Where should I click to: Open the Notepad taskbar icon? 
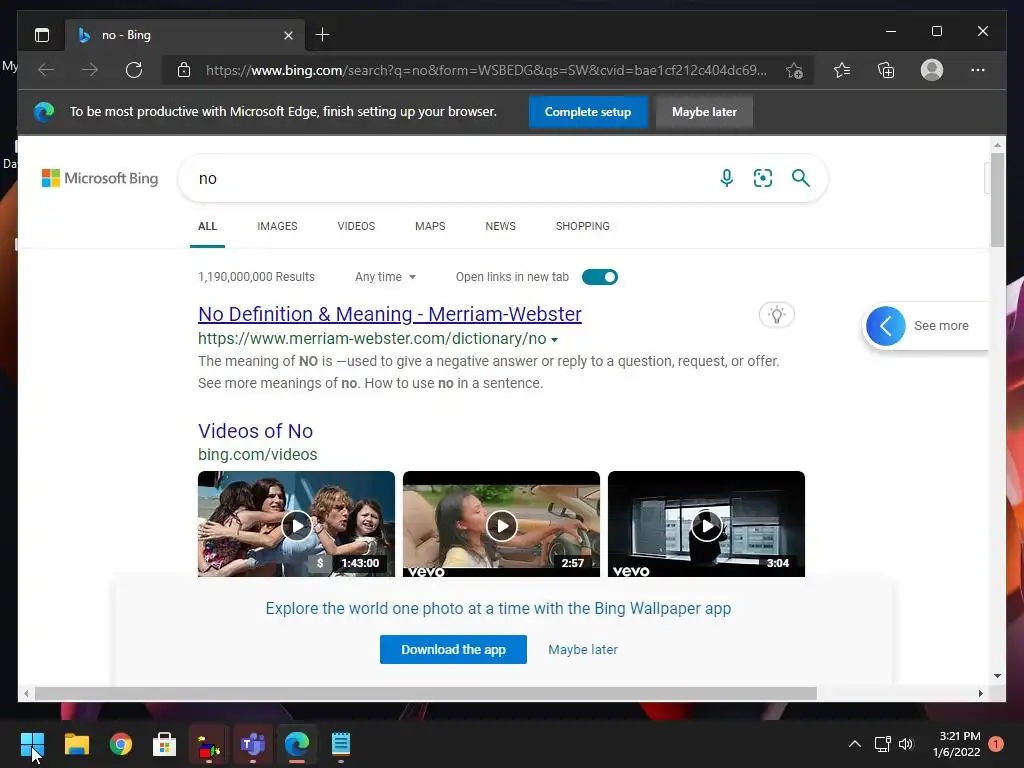(341, 744)
